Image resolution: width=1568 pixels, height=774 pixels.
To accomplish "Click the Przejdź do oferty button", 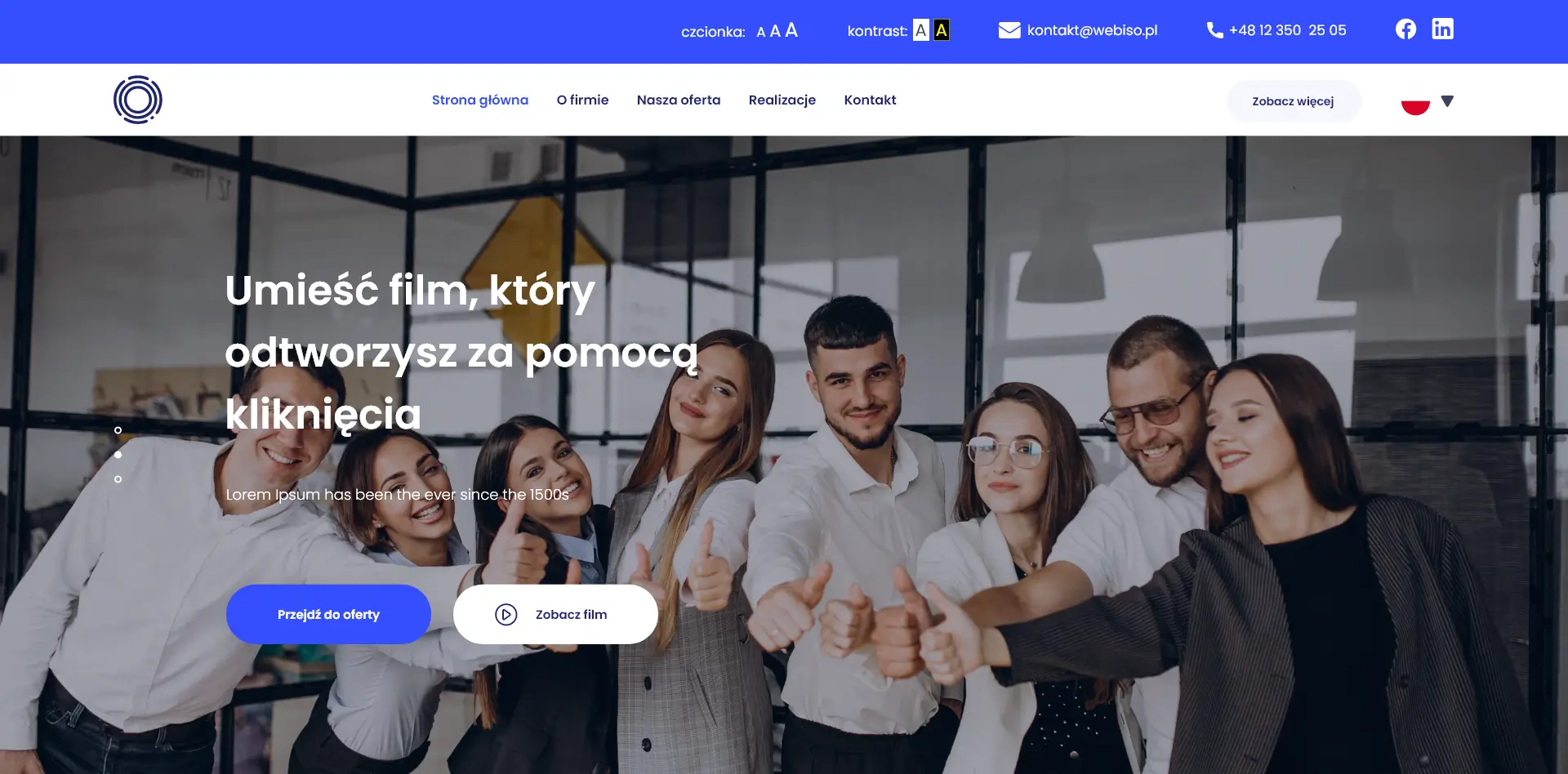I will [x=328, y=614].
